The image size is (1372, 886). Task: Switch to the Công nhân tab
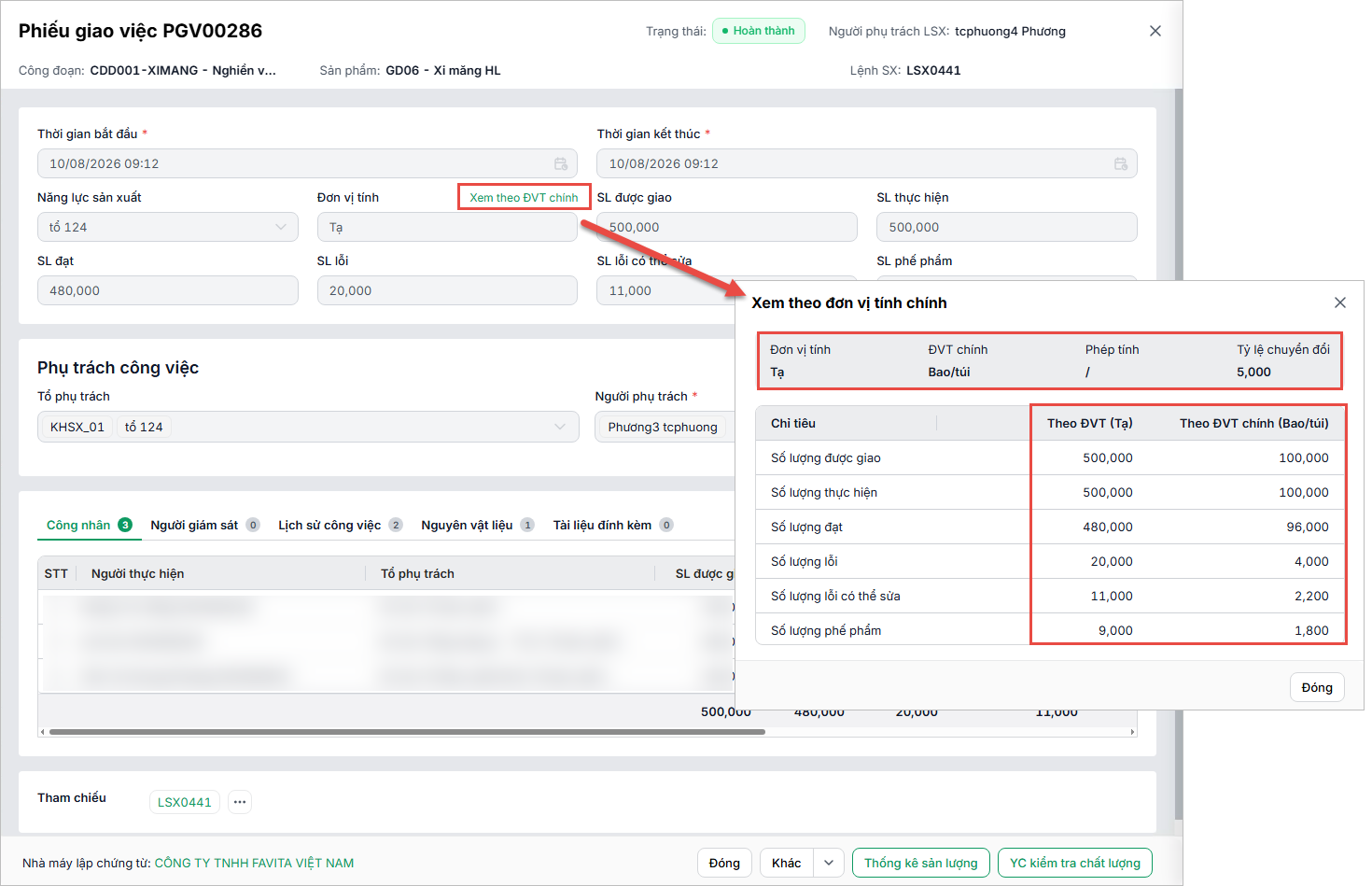pyautogui.click(x=89, y=525)
